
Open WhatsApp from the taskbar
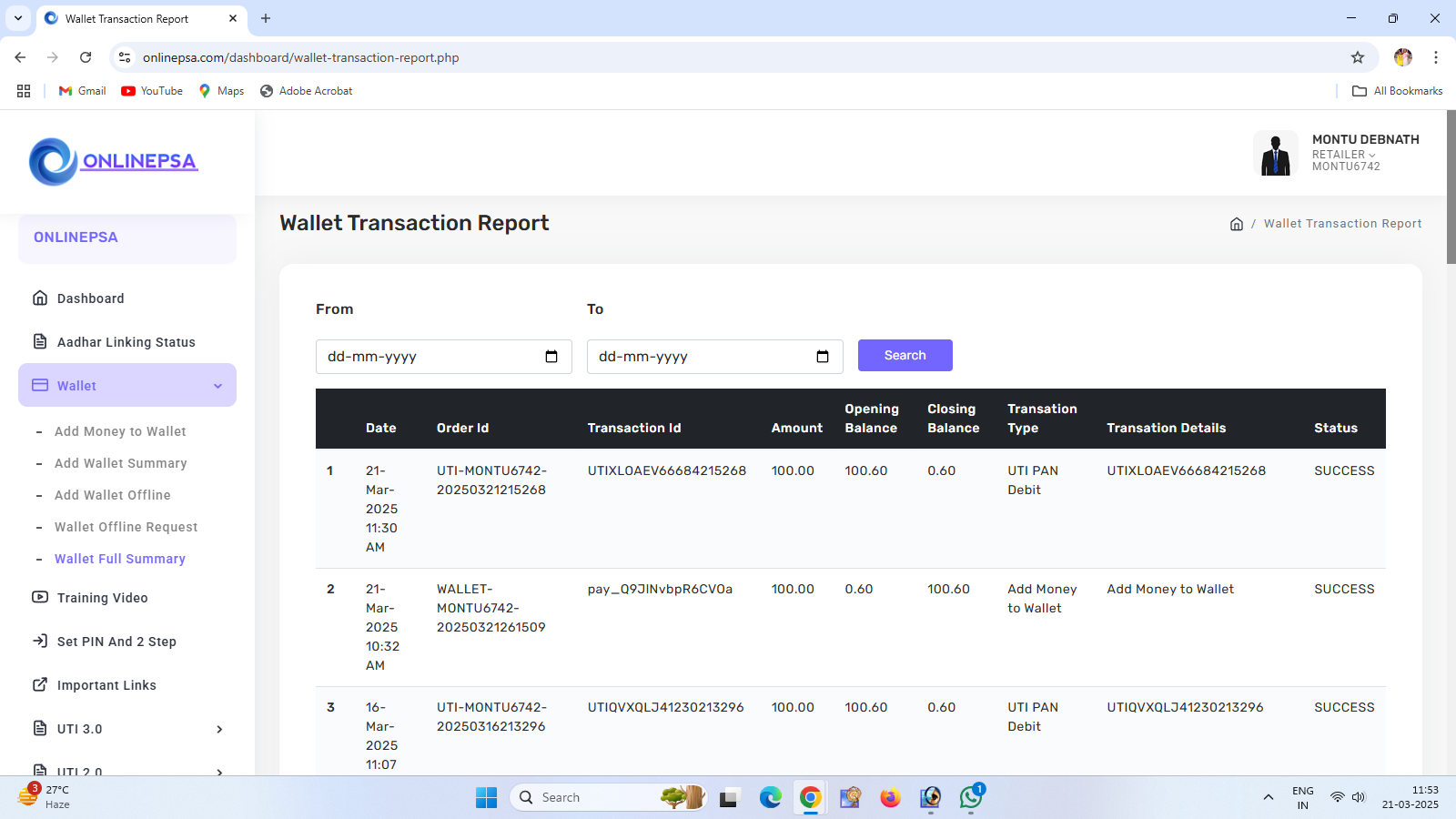pos(971,798)
